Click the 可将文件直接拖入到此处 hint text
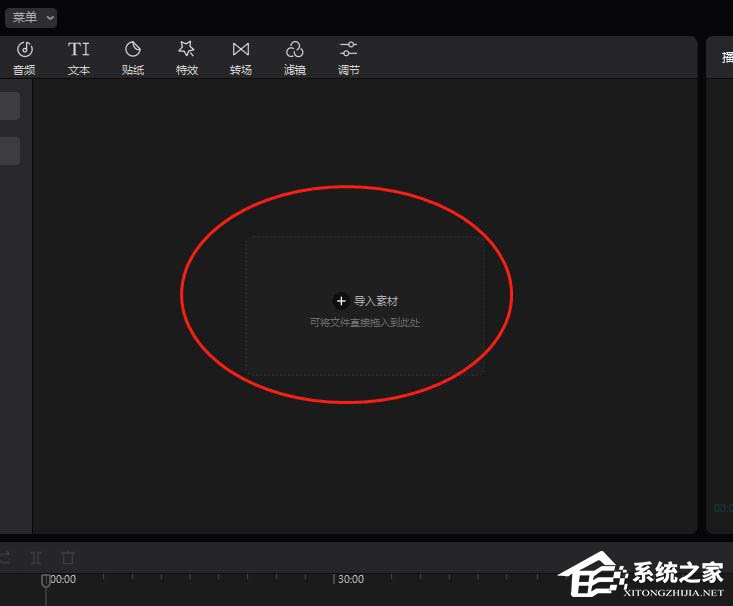The width and height of the screenshot is (733, 606). [x=365, y=323]
